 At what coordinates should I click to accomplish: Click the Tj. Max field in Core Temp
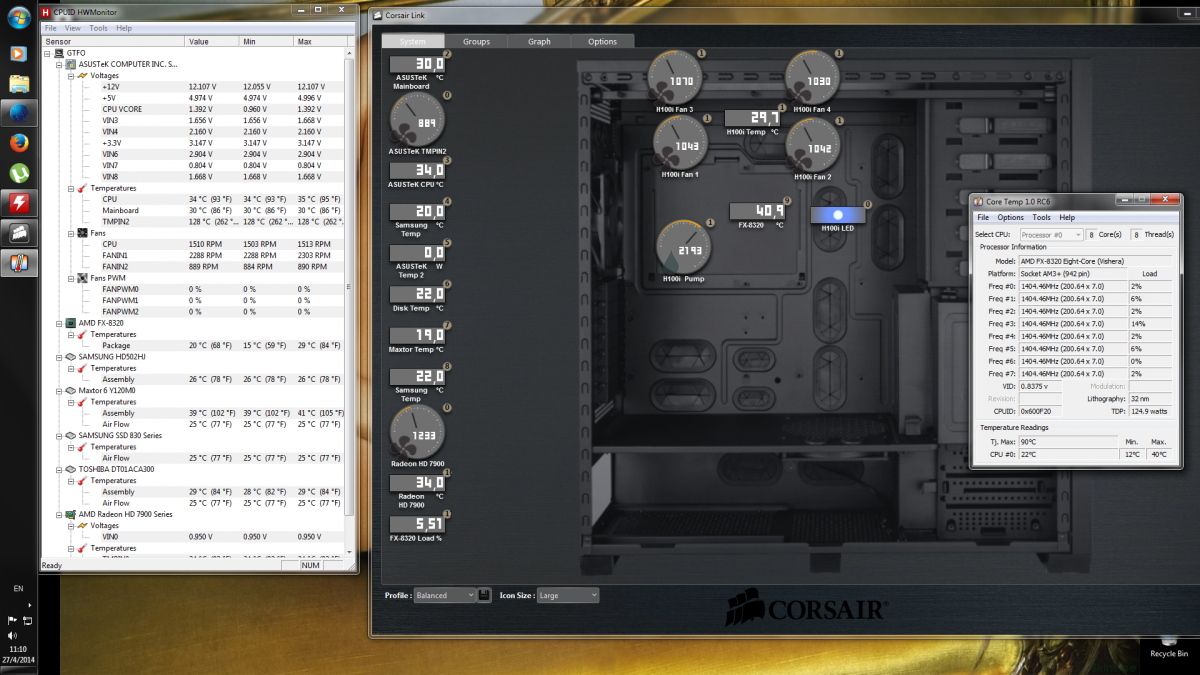pyautogui.click(x=1066, y=442)
